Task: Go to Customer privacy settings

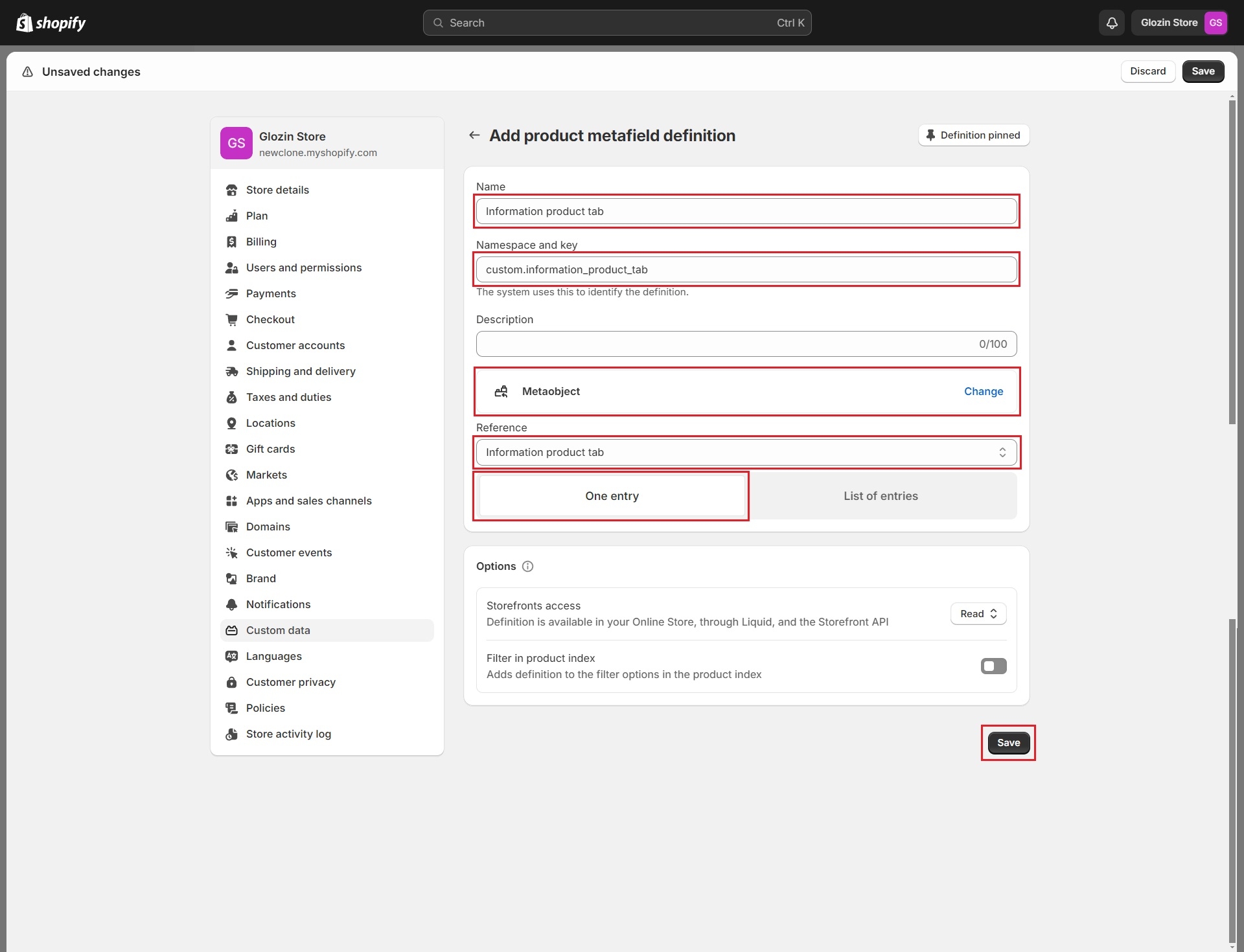Action: click(291, 682)
